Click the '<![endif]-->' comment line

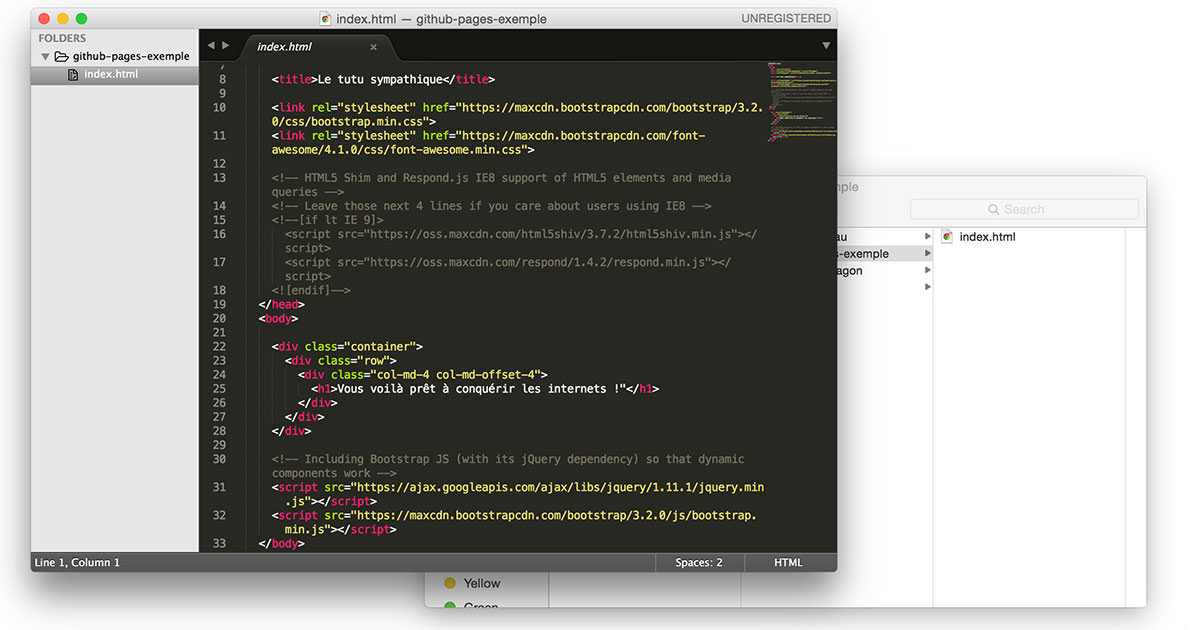point(311,290)
